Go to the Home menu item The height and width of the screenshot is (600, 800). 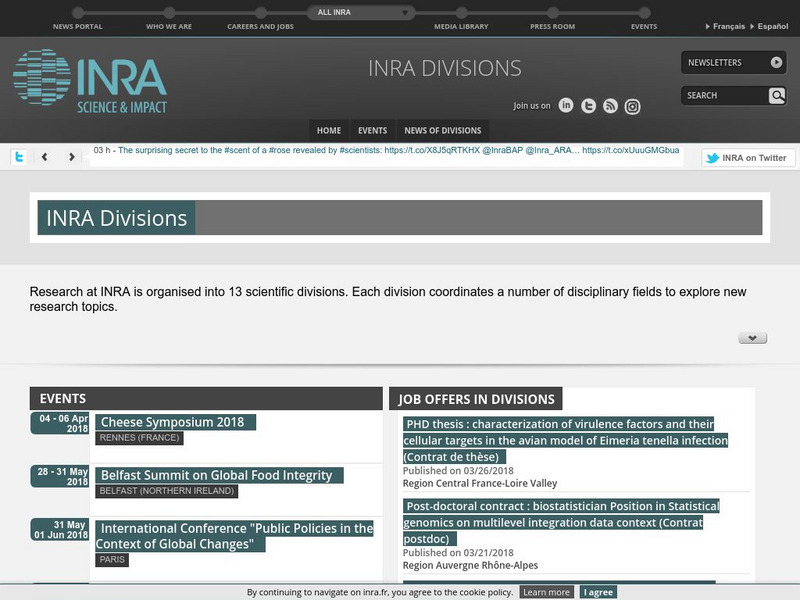point(328,130)
